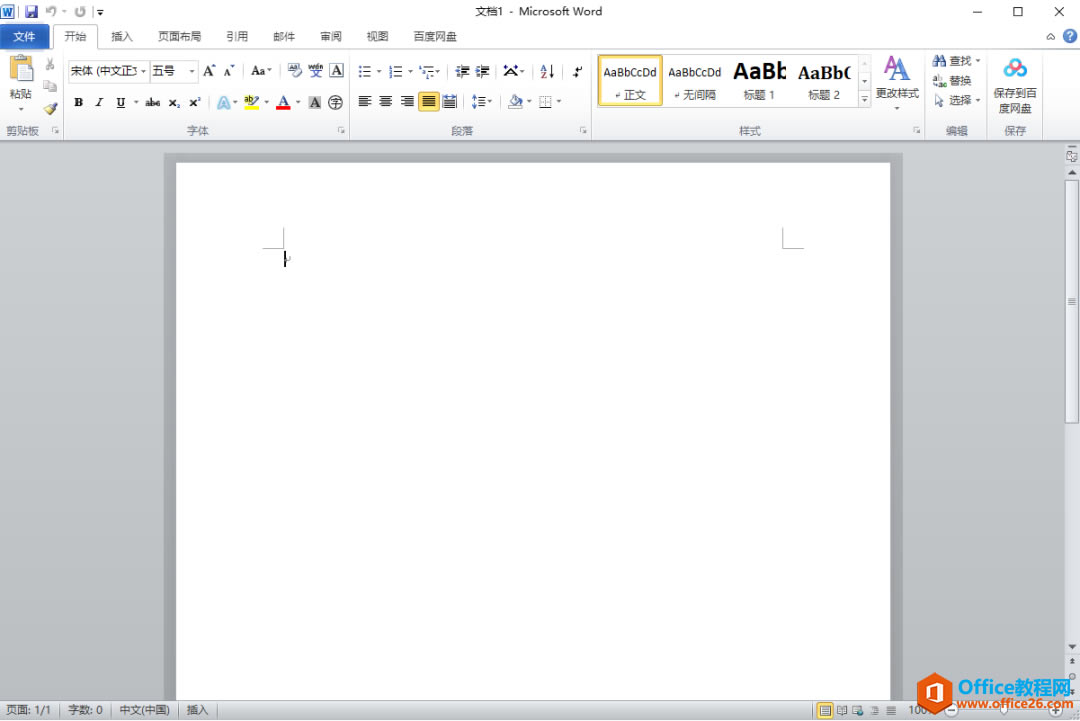1080x721 pixels.
Task: Show paragraph marks with the pilcrow icon
Action: click(x=577, y=71)
